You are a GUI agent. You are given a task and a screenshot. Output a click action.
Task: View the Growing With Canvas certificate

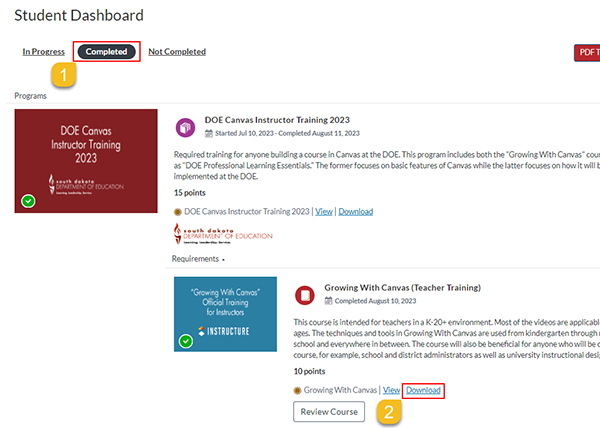(391, 390)
